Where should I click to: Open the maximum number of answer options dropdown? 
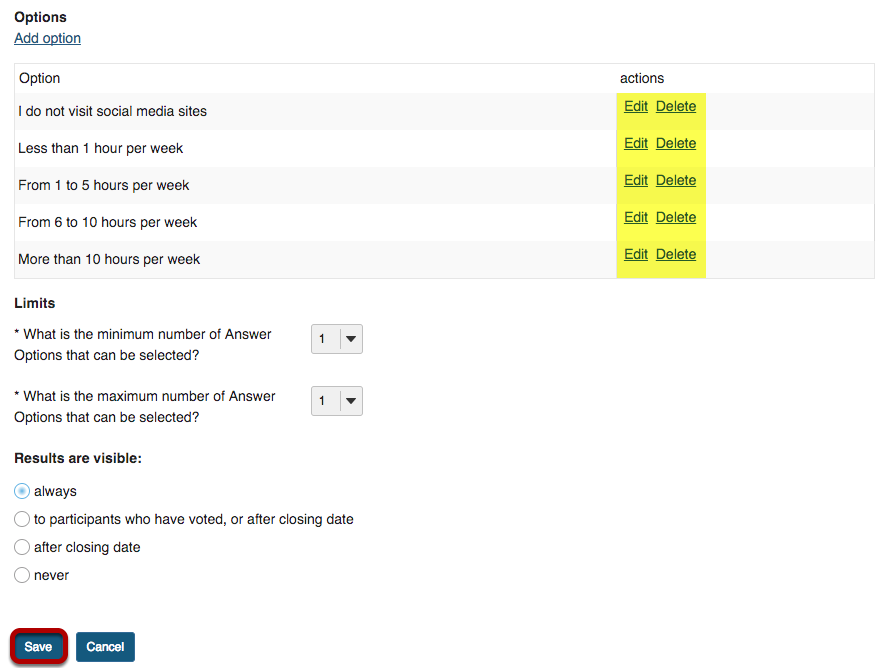tap(337, 401)
